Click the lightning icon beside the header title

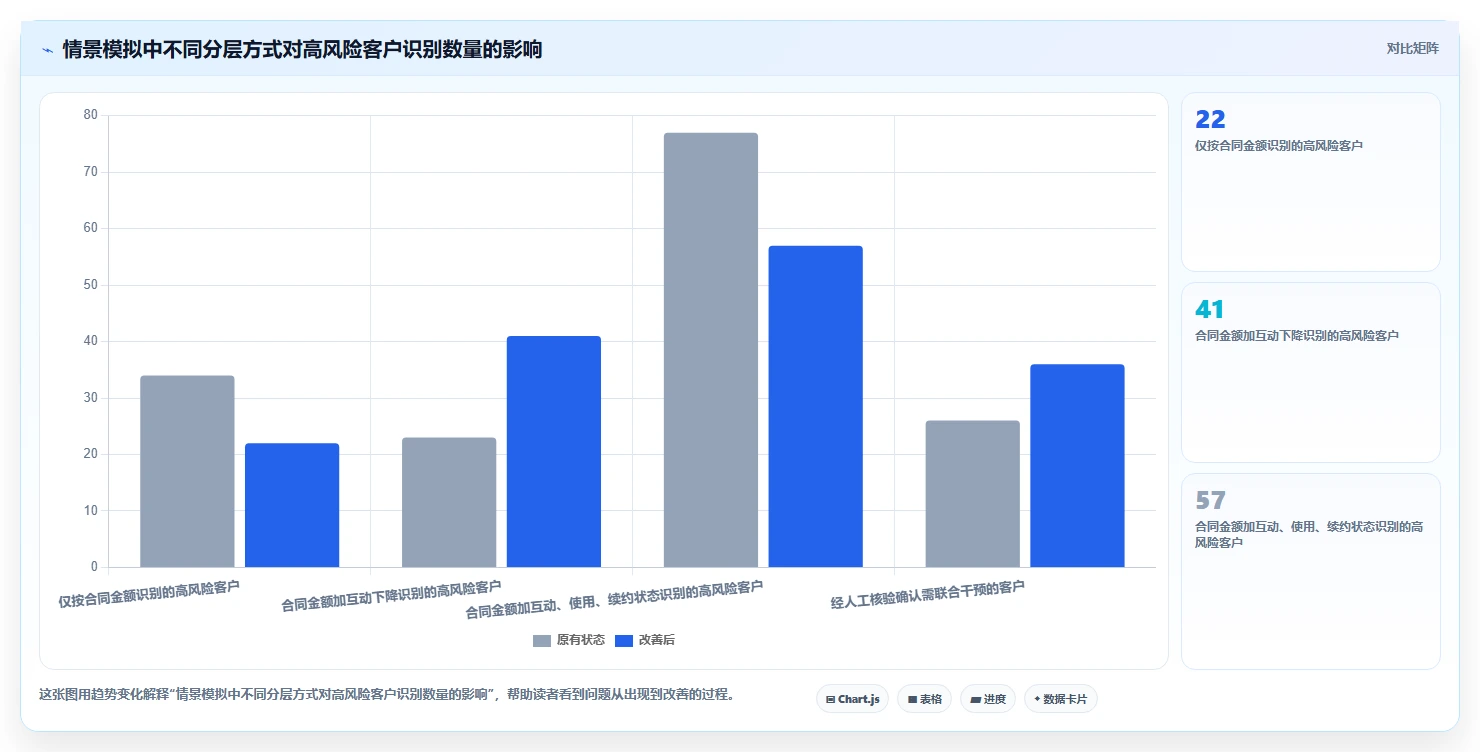pos(47,50)
